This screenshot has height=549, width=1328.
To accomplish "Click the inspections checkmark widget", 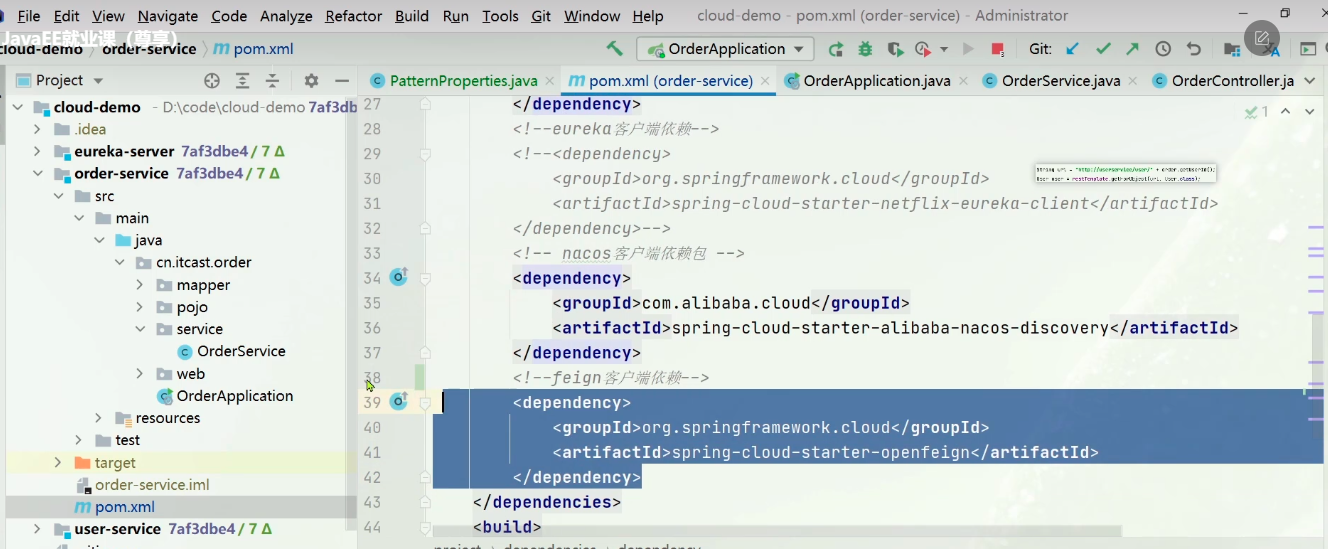I will tap(1257, 112).
